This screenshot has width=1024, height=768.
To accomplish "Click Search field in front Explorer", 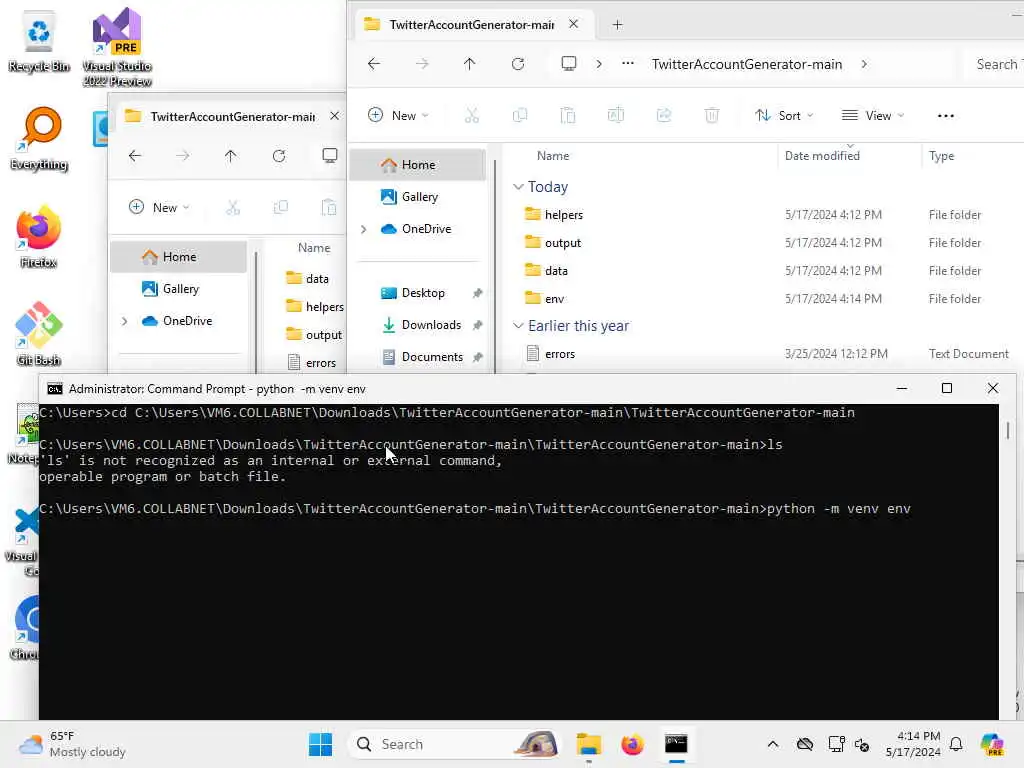I will pos(995,64).
